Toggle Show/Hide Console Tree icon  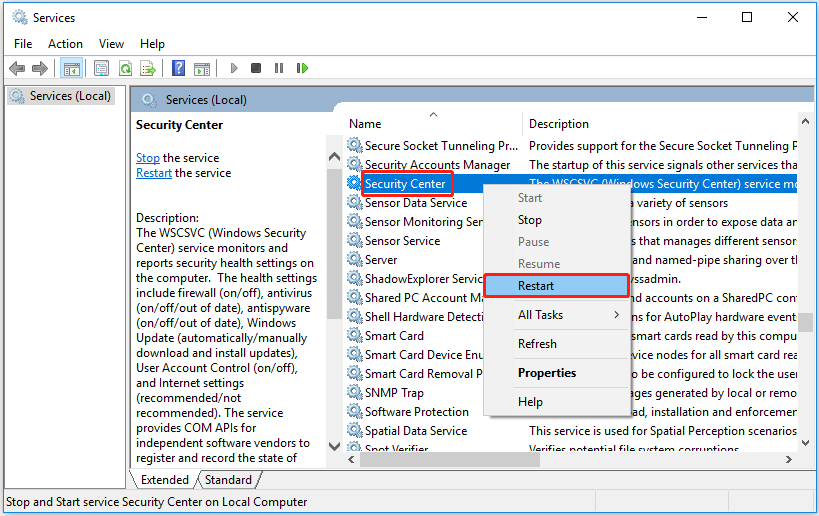point(72,68)
